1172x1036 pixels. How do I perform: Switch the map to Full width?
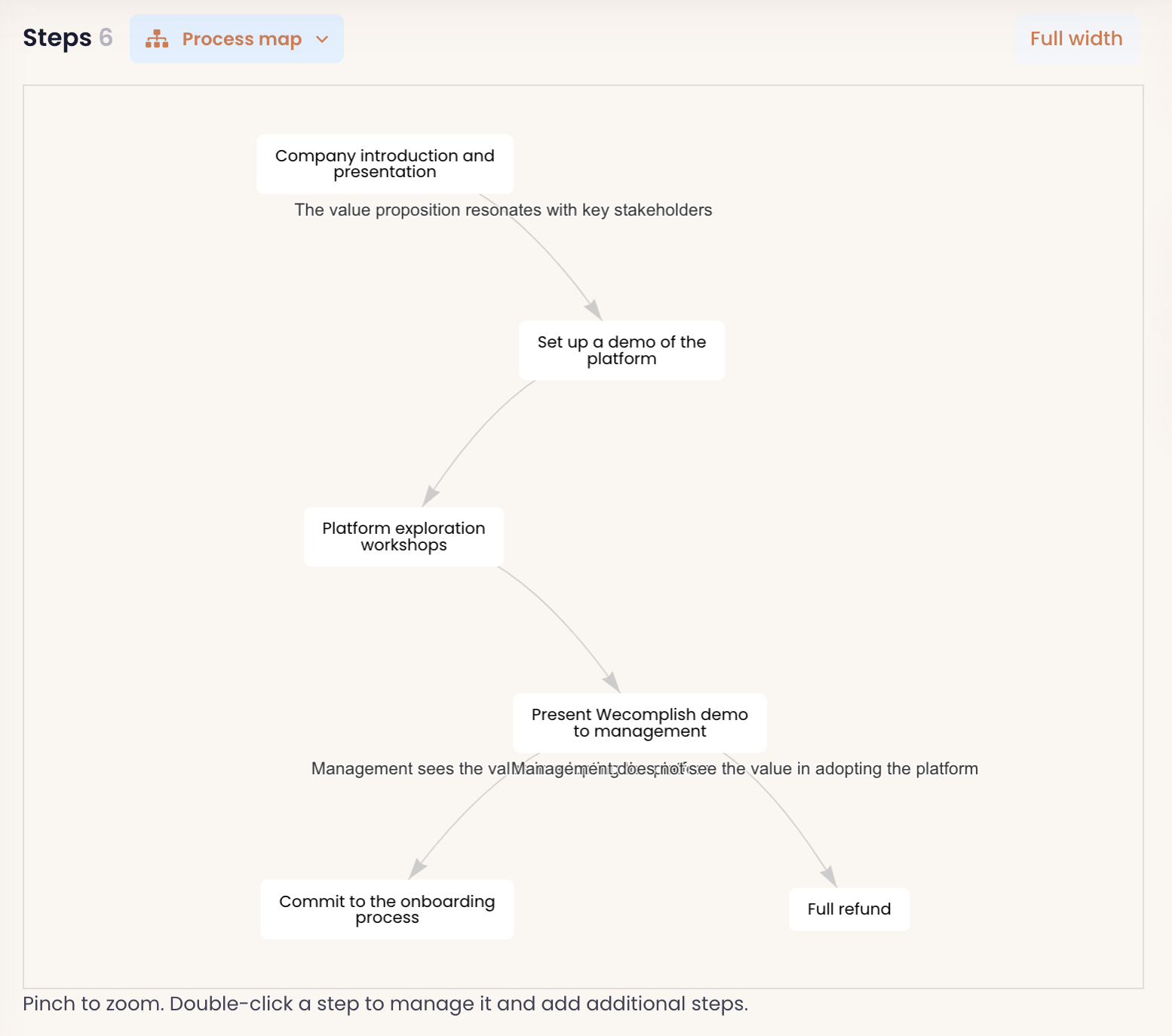[1076, 38]
